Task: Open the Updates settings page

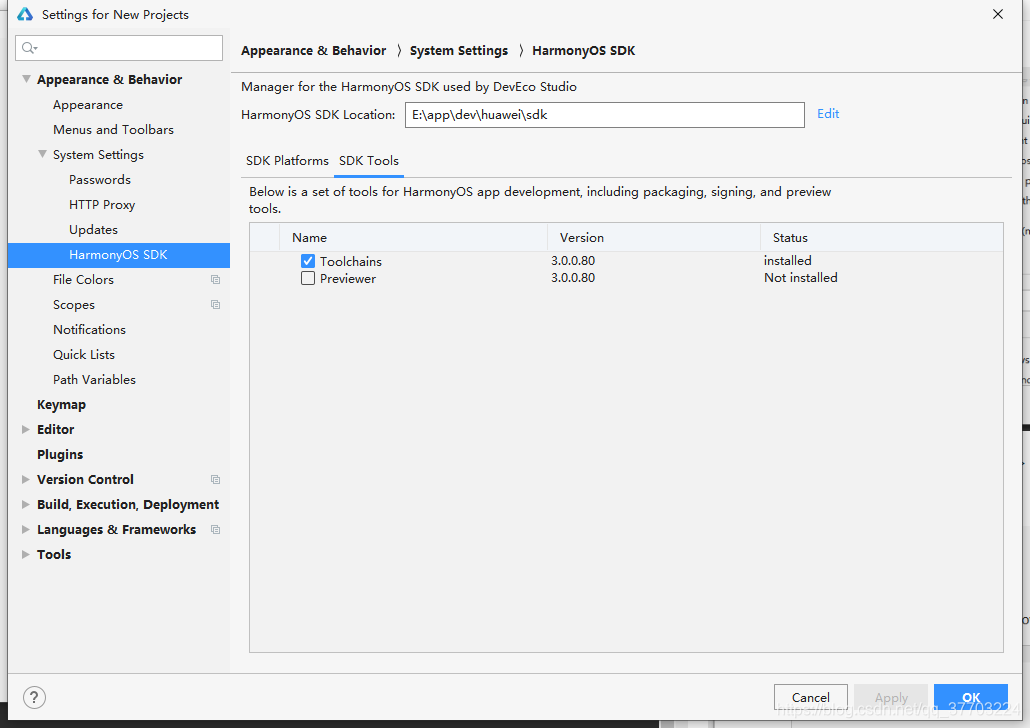Action: click(93, 230)
